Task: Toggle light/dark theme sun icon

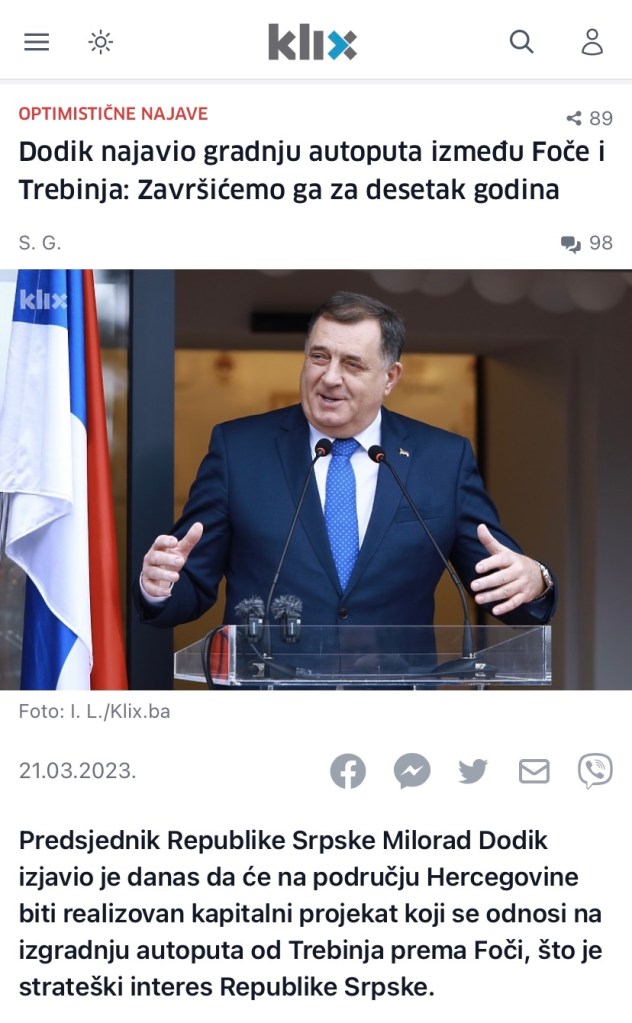Action: pyautogui.click(x=100, y=42)
